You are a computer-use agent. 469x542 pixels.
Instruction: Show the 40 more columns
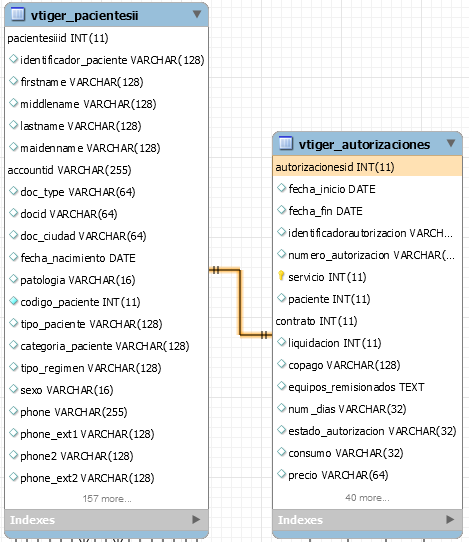click(367, 497)
